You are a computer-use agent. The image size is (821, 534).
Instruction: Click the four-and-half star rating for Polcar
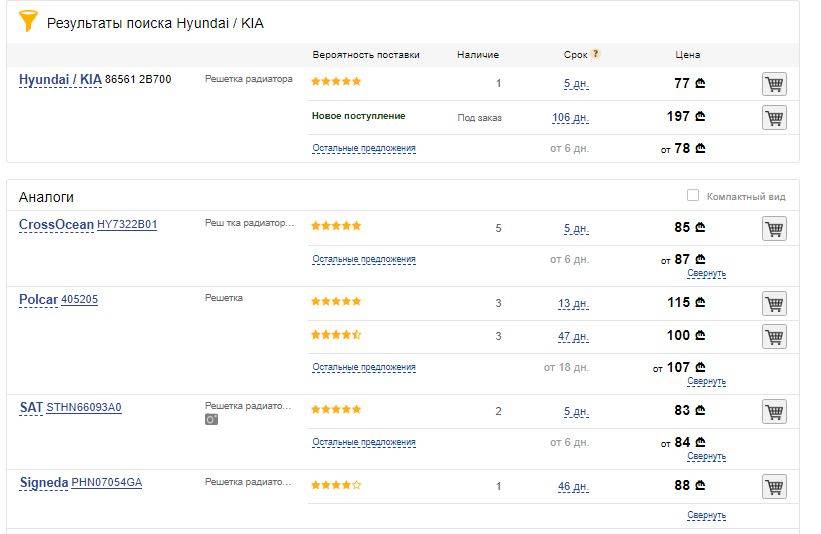[336, 335]
